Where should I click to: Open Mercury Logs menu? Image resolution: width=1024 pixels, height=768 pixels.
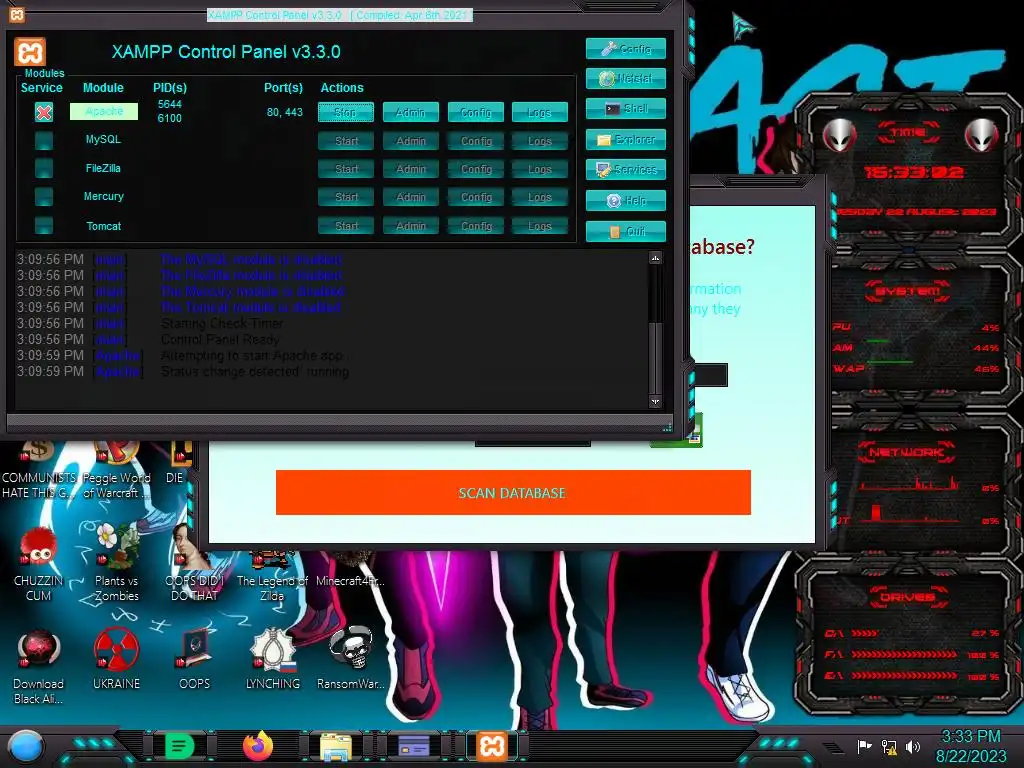[x=539, y=197]
